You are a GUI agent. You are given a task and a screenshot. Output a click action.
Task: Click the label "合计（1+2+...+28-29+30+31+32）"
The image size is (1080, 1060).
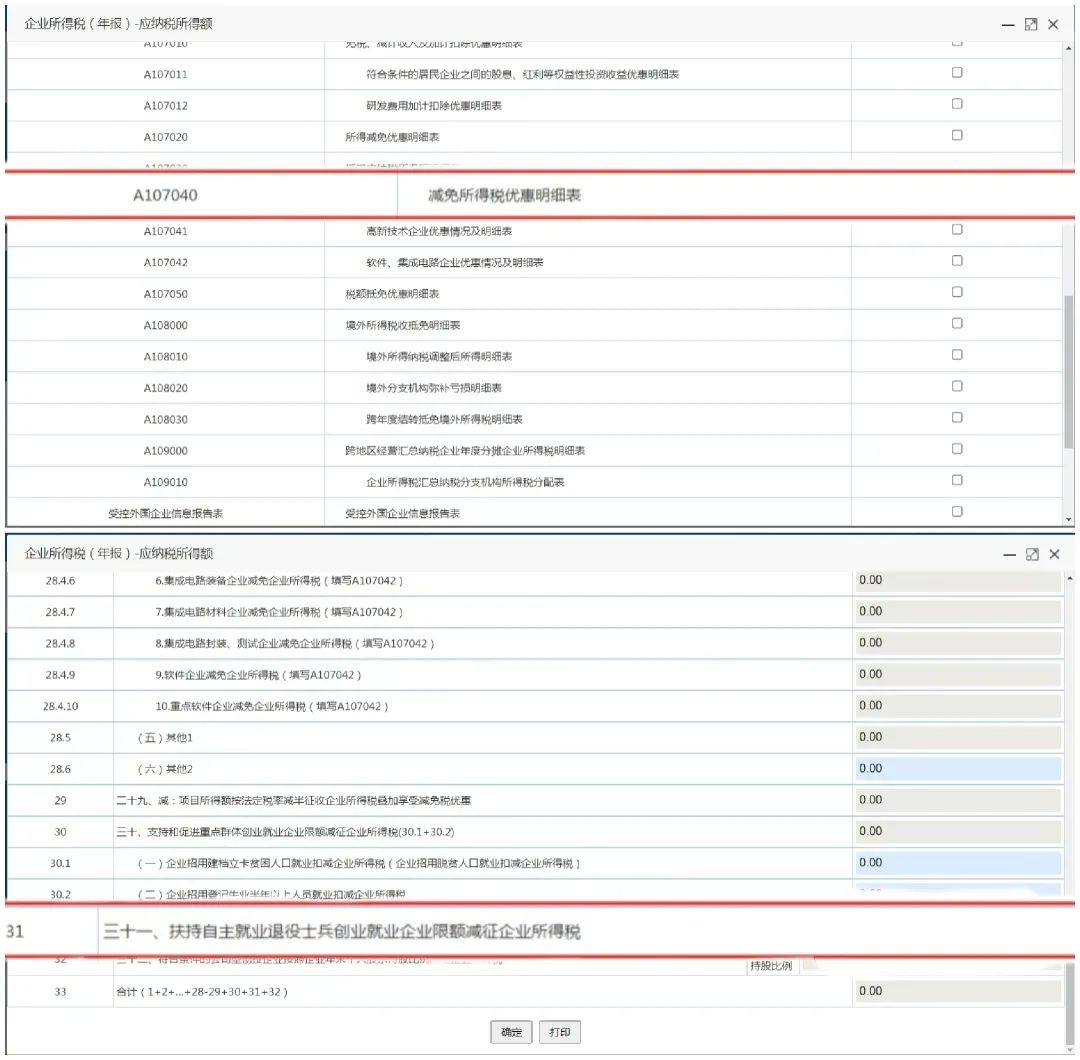[202, 992]
